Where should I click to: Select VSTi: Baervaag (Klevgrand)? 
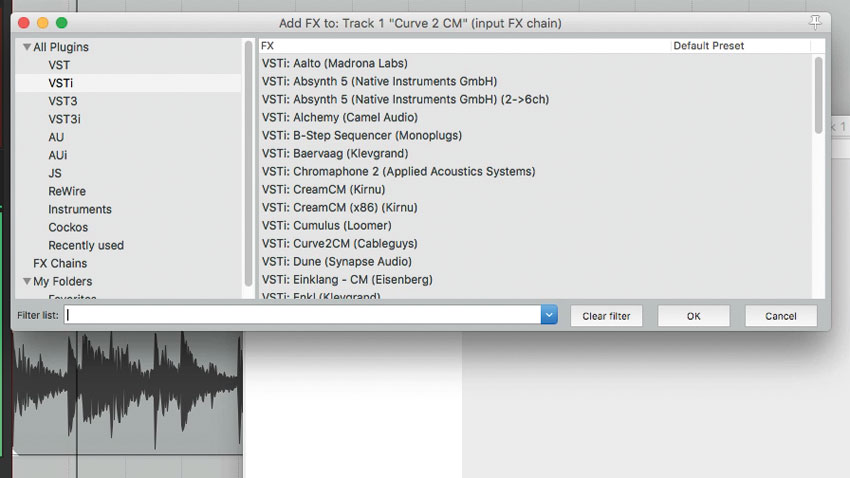coord(335,153)
